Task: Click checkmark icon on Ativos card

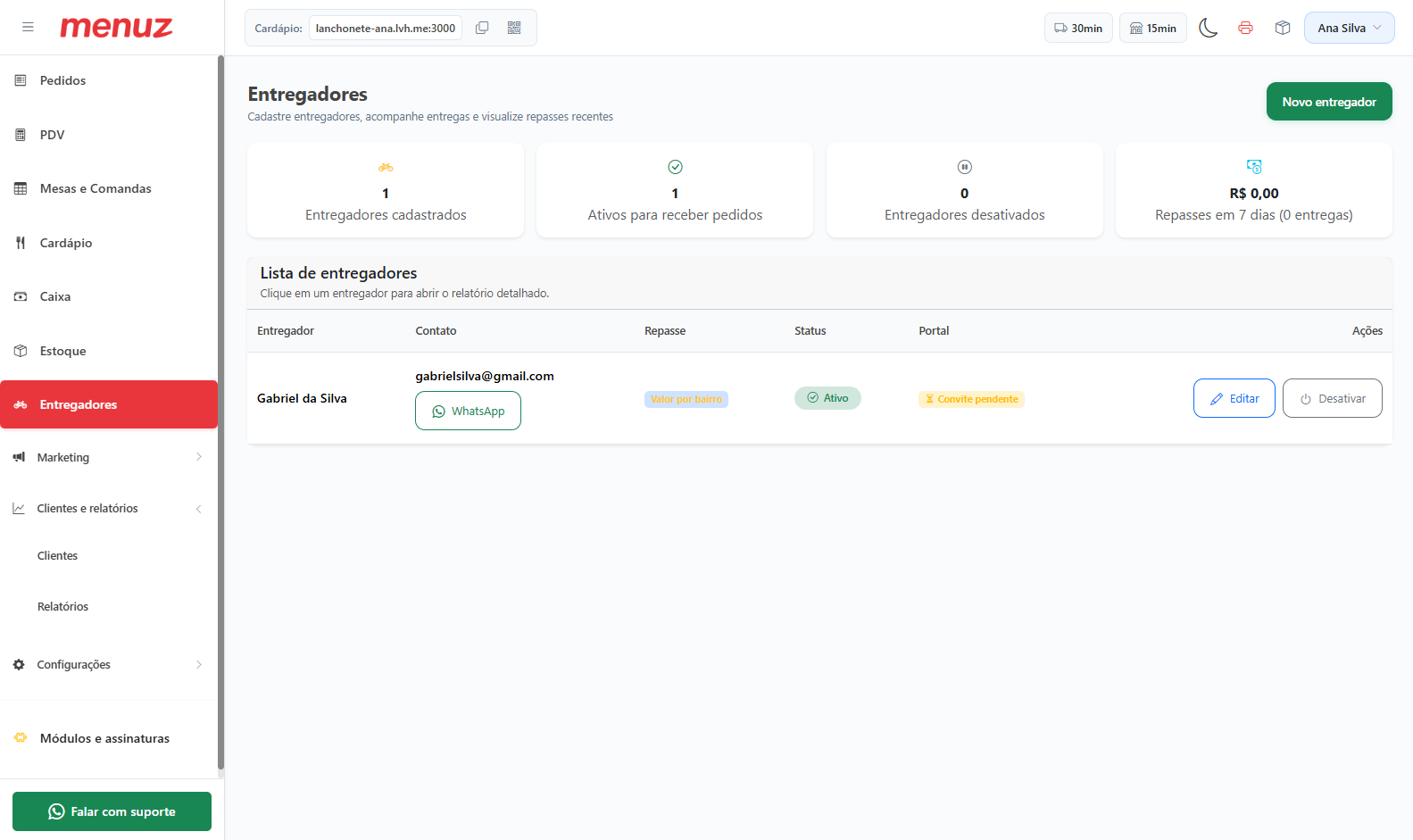Action: pos(675,167)
